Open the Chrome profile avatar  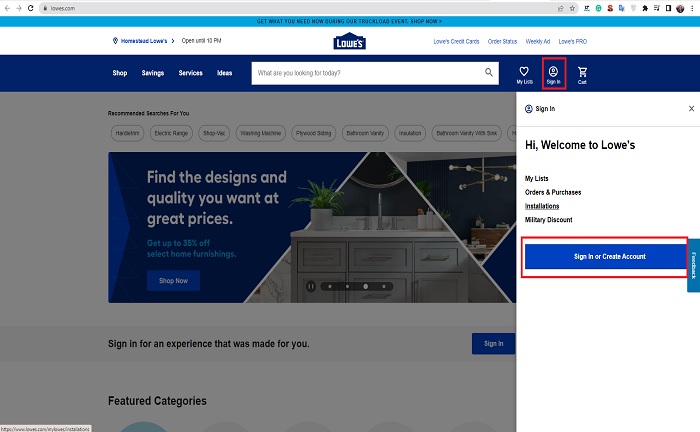click(x=680, y=8)
